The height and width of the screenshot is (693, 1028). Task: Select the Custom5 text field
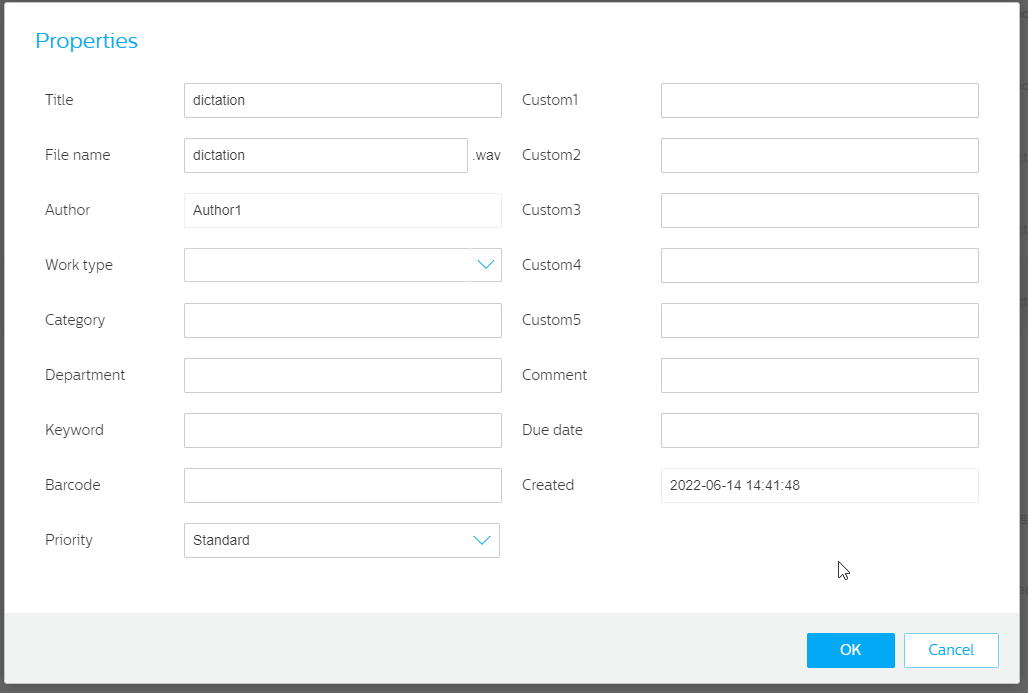[x=820, y=321]
